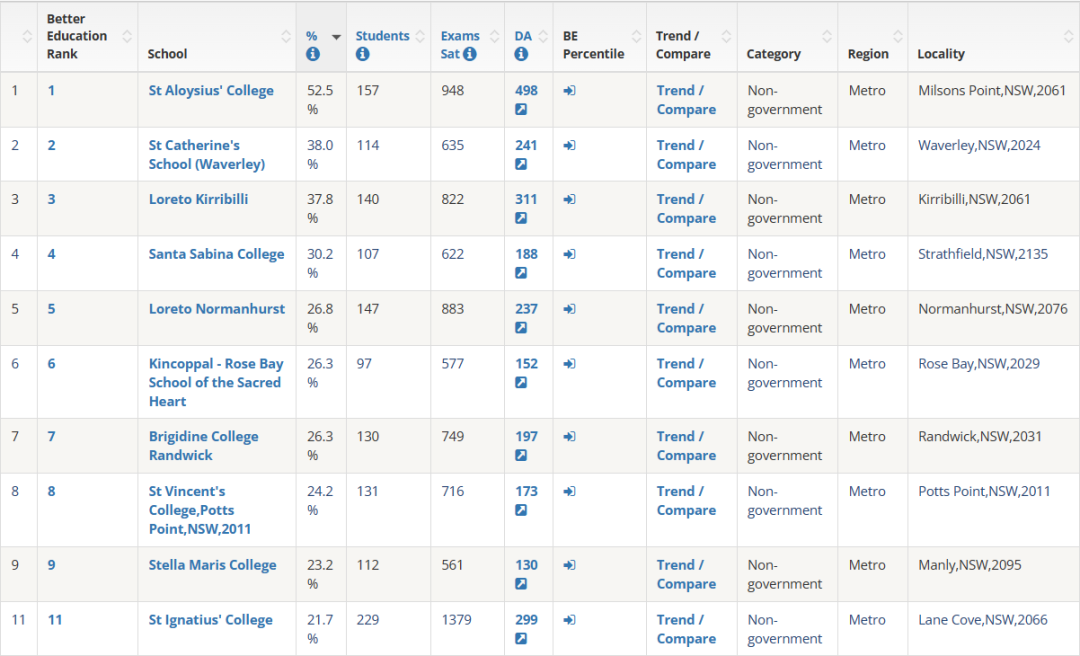
Task: Sort table by the Category column
Action: click(827, 37)
